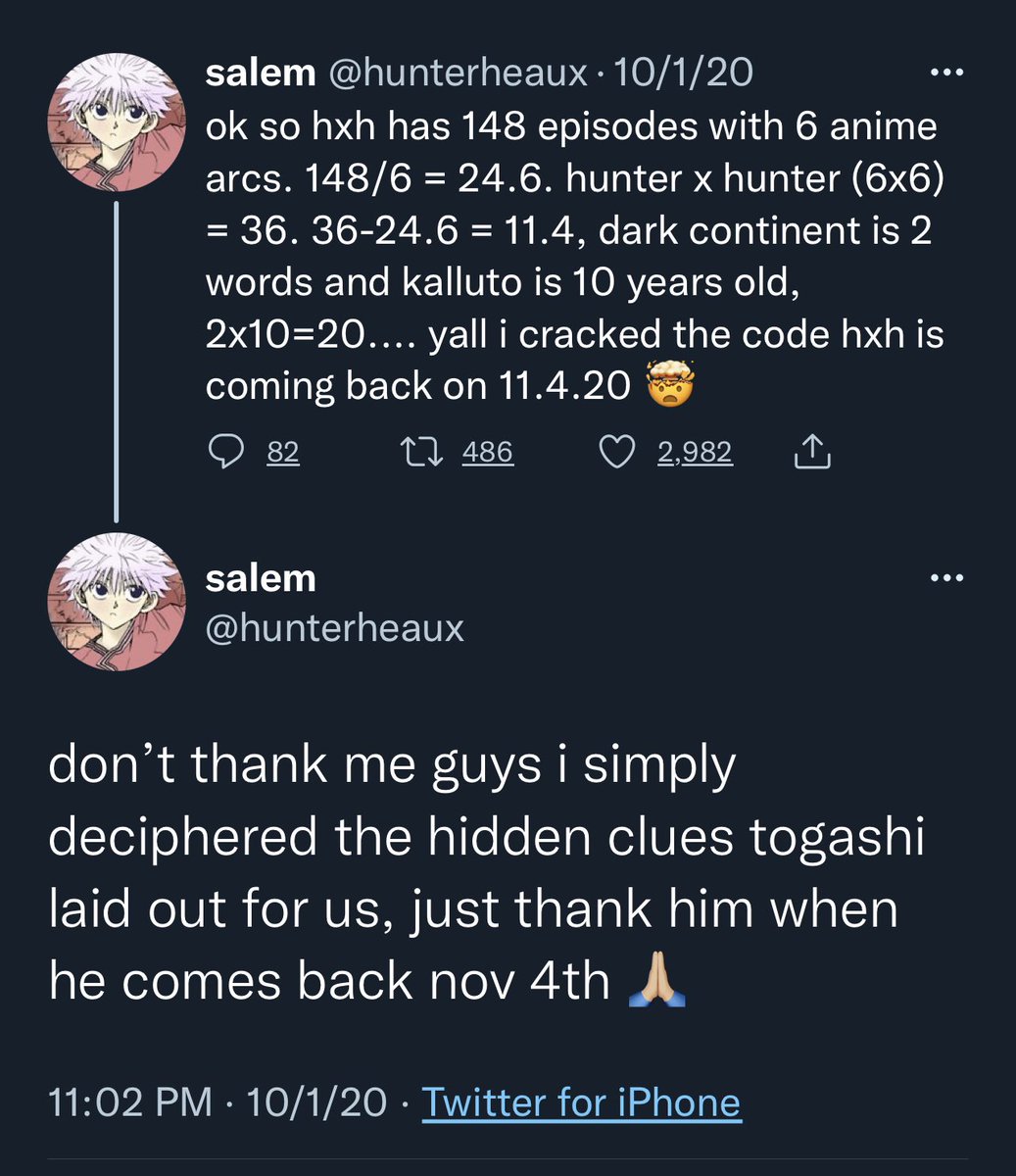Click the 486 retweets count
The image size is (1016, 1176).
tap(487, 452)
